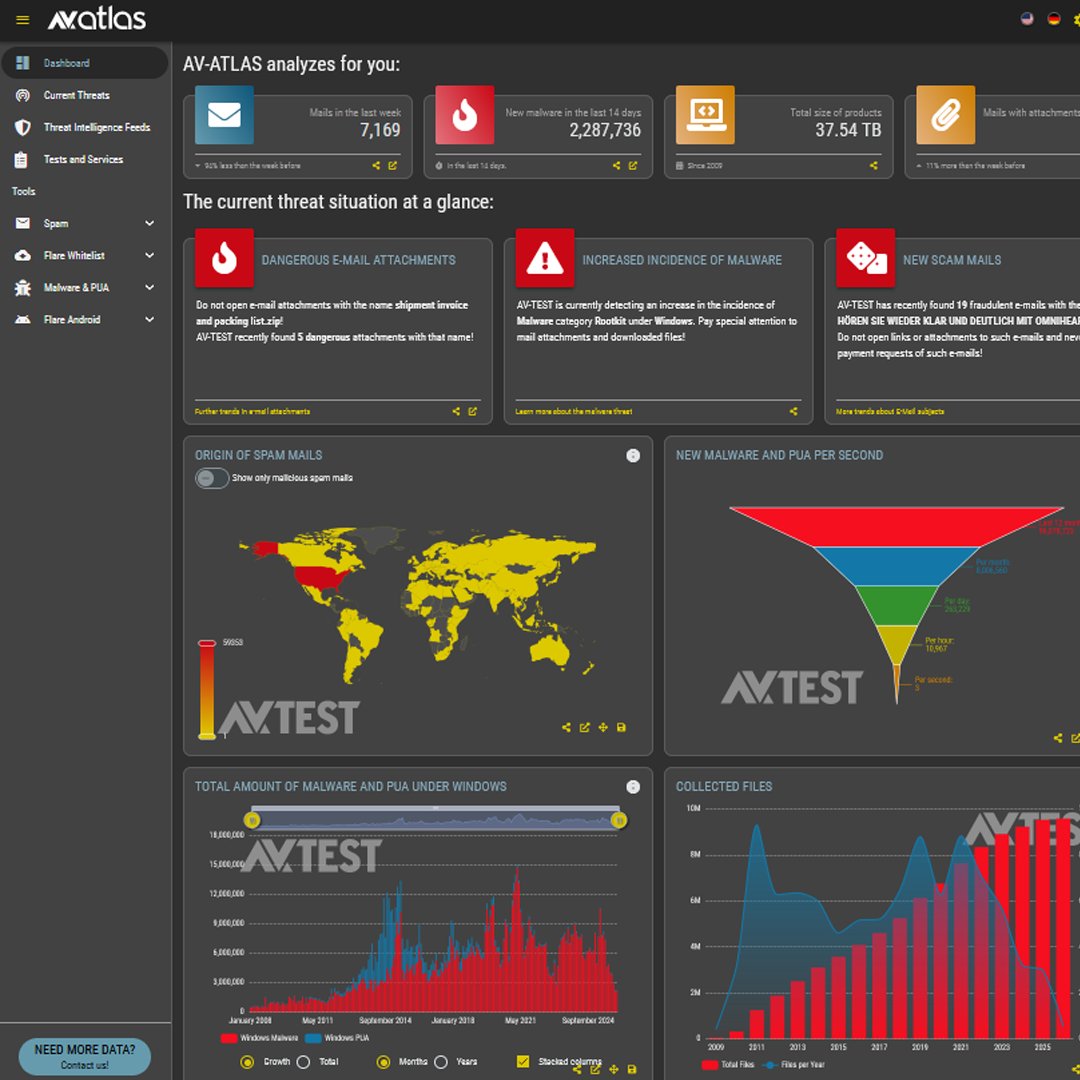Click the United States on the spam map

322,577
